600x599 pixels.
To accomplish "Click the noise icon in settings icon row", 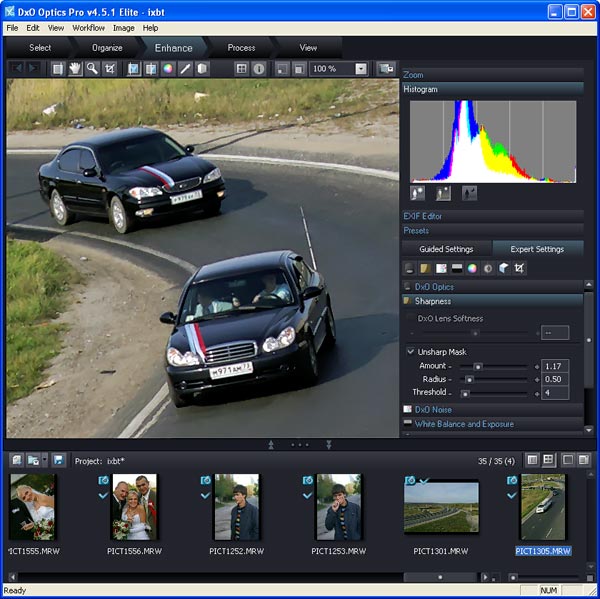I will coord(441,268).
